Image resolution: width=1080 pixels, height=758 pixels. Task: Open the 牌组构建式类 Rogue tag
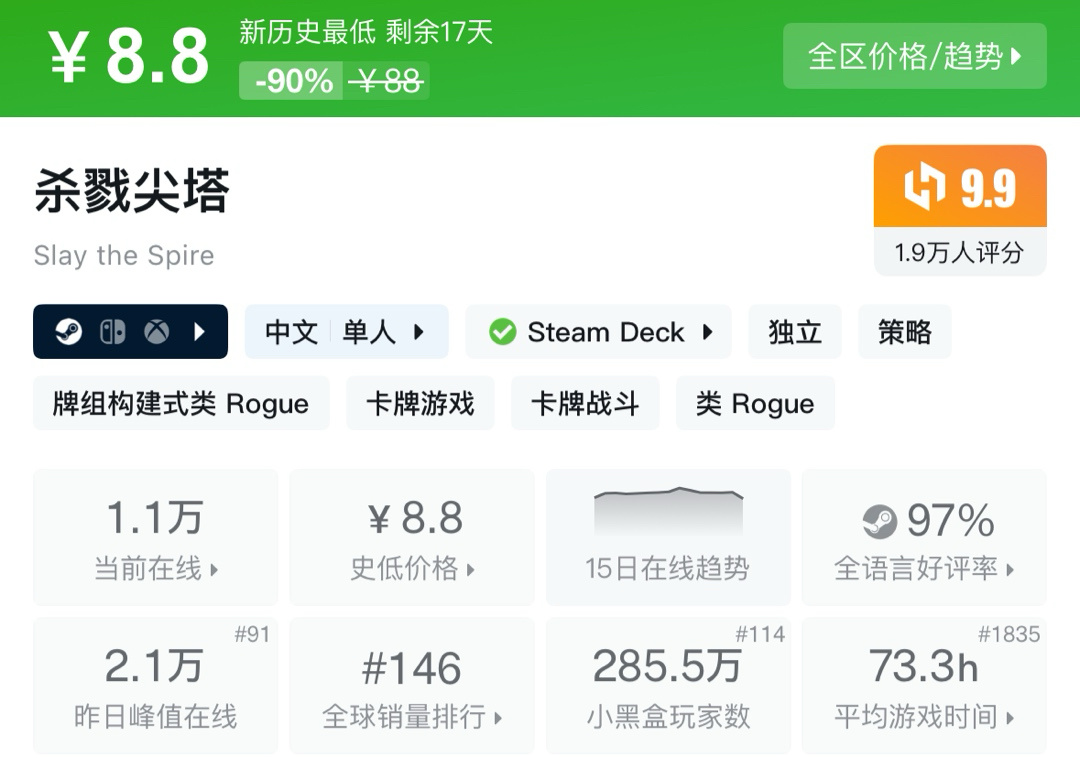point(181,404)
